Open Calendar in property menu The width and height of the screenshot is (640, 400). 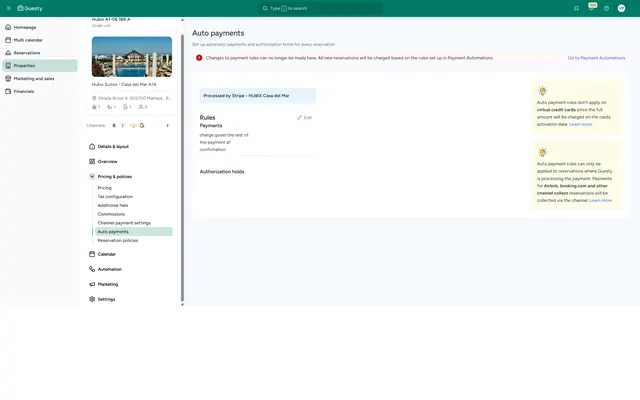[107, 254]
